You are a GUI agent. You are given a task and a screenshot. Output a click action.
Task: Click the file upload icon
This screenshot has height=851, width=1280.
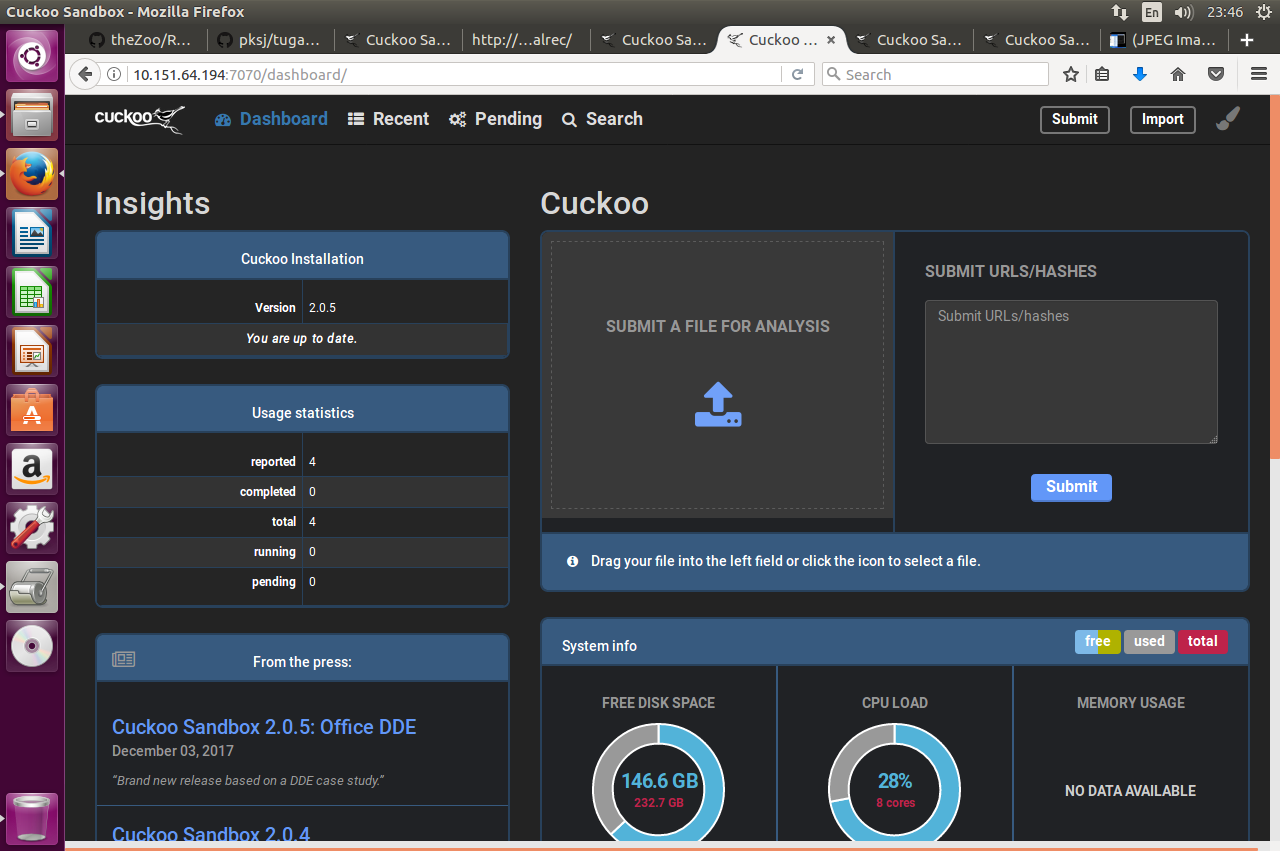click(717, 405)
